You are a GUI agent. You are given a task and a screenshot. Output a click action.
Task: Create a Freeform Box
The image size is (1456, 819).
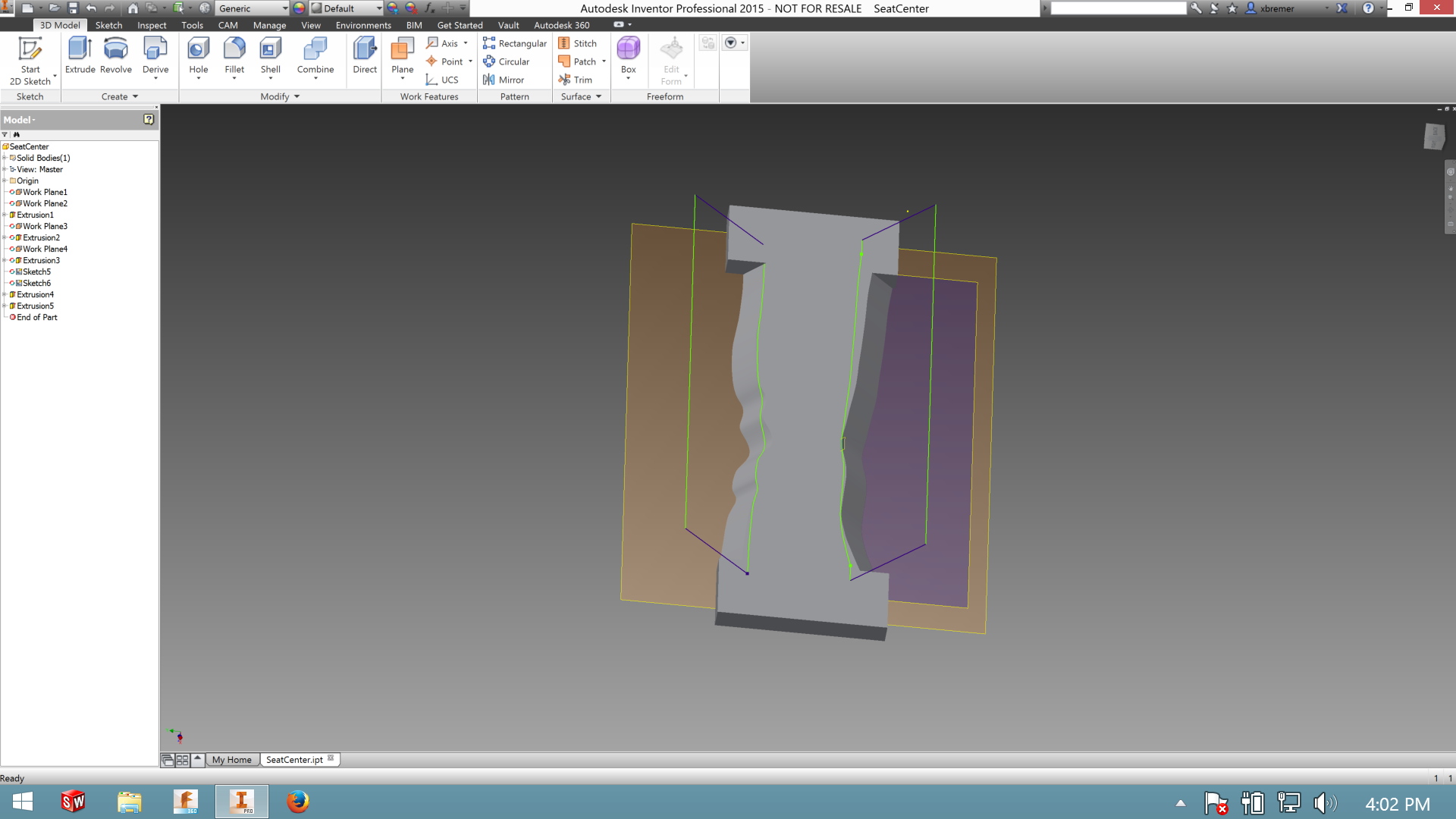[x=629, y=57]
